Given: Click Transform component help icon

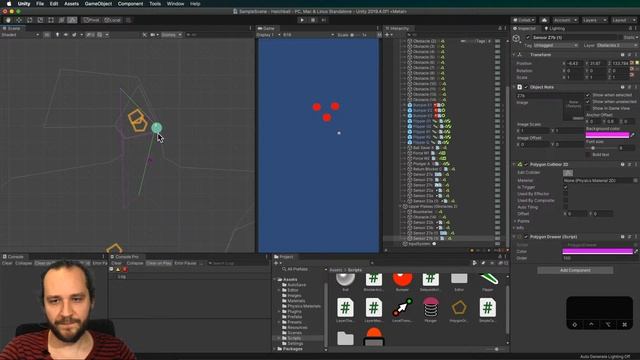Looking at the screenshot, I should [x=622, y=55].
